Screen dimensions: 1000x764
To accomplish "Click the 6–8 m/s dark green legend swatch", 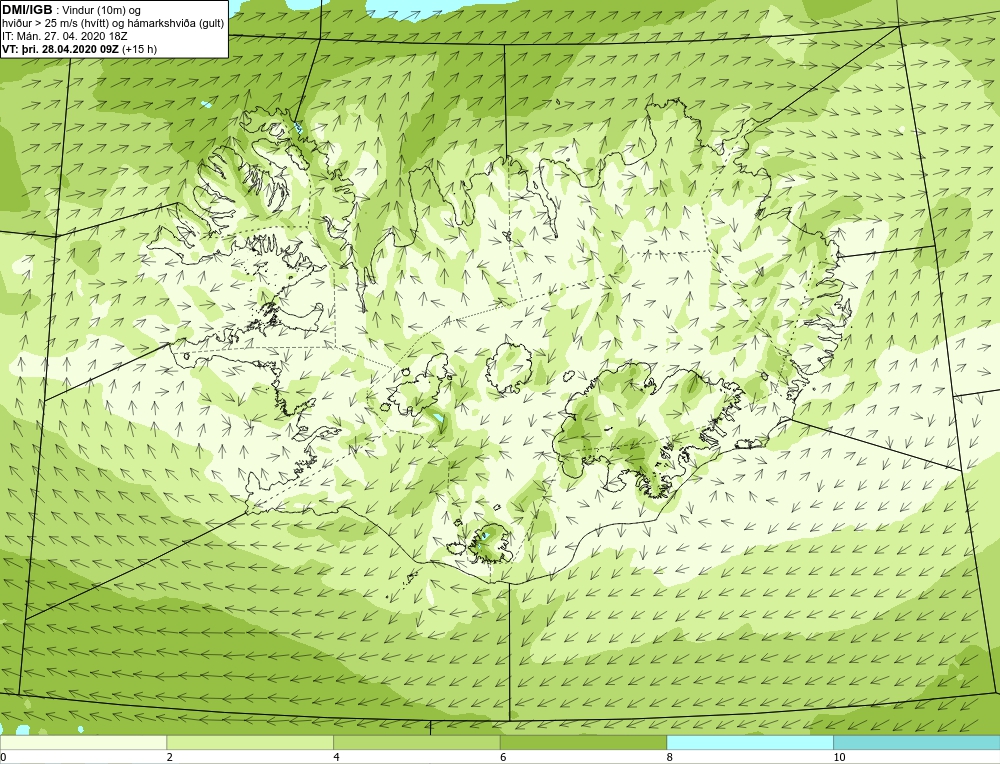I will (583, 742).
